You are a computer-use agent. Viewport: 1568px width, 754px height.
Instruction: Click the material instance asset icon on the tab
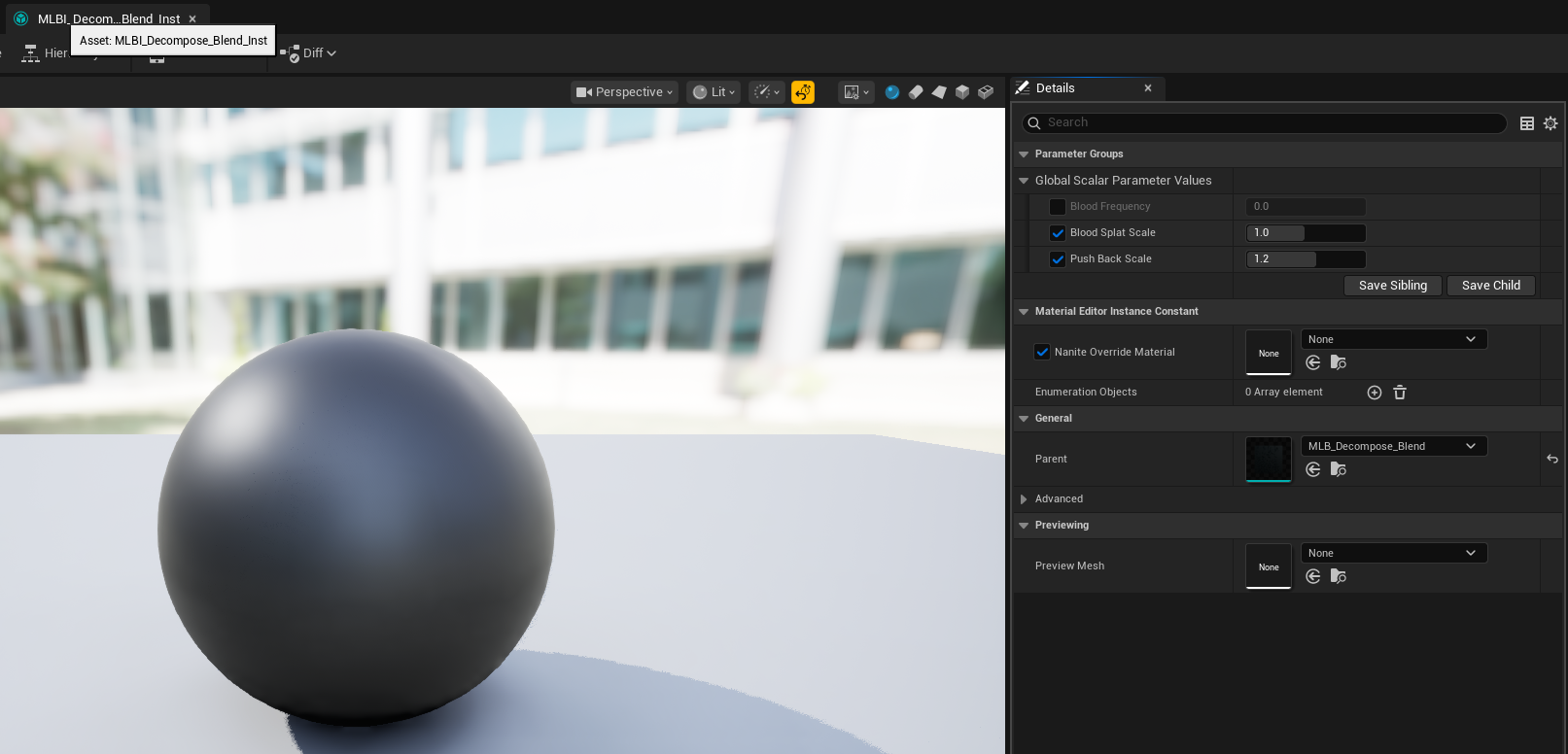coord(20,18)
